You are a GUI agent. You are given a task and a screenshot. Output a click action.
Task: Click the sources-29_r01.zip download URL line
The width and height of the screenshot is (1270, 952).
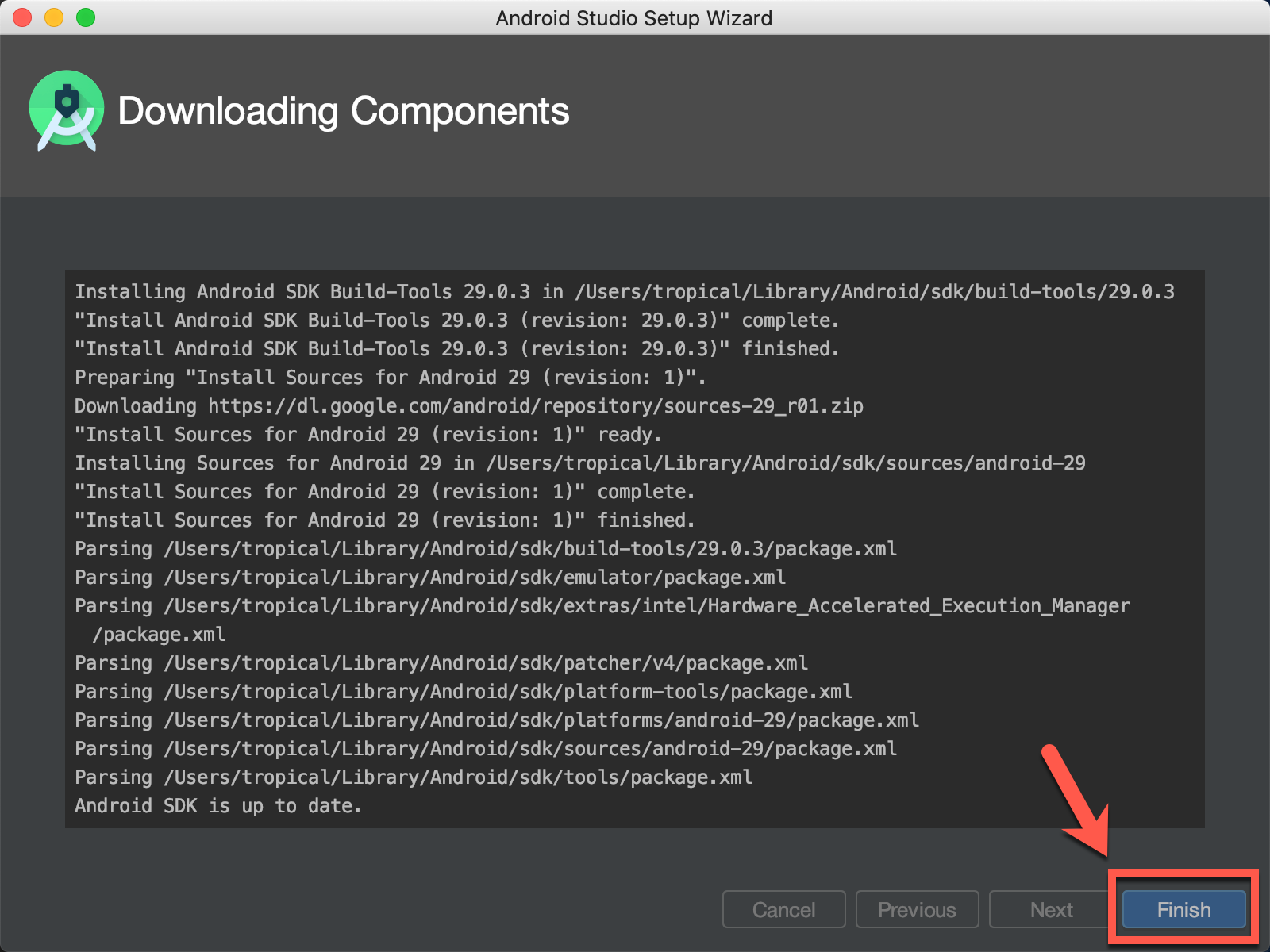[x=469, y=406]
